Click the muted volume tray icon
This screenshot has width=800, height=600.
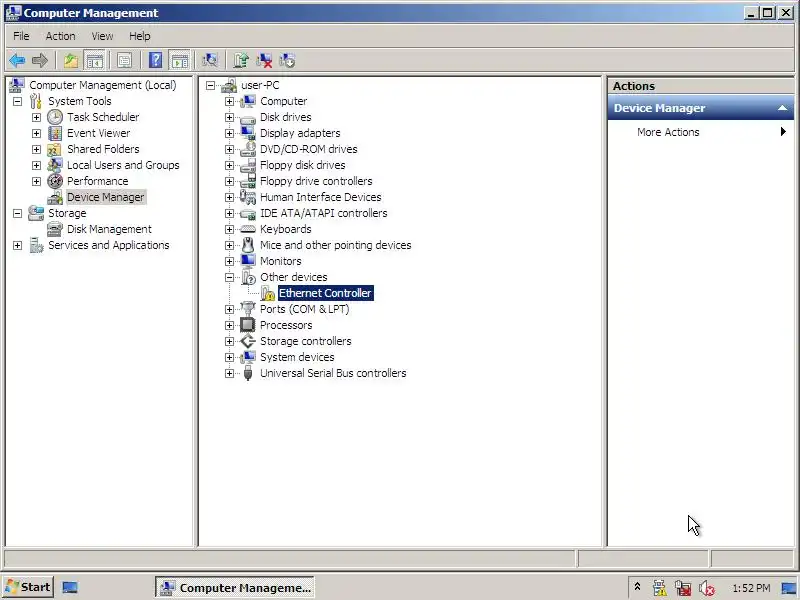707,588
